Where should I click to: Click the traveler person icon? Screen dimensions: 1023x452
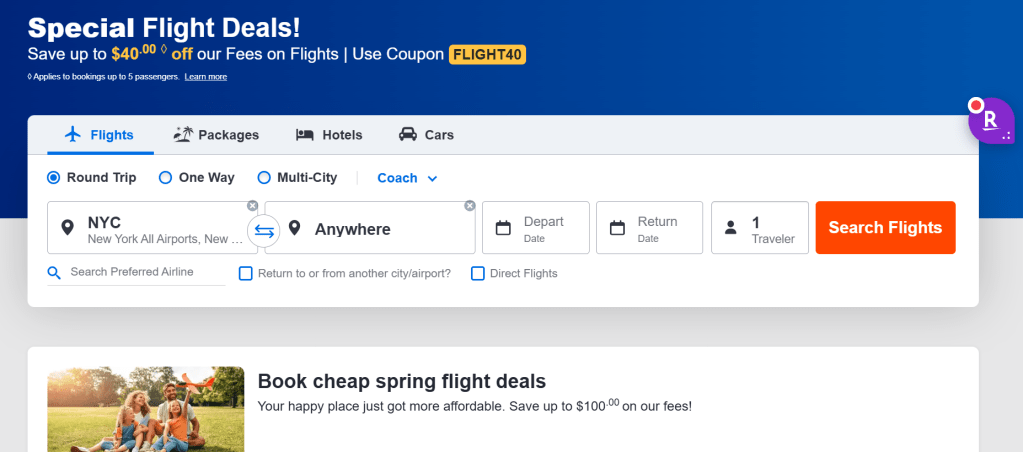tap(733, 228)
